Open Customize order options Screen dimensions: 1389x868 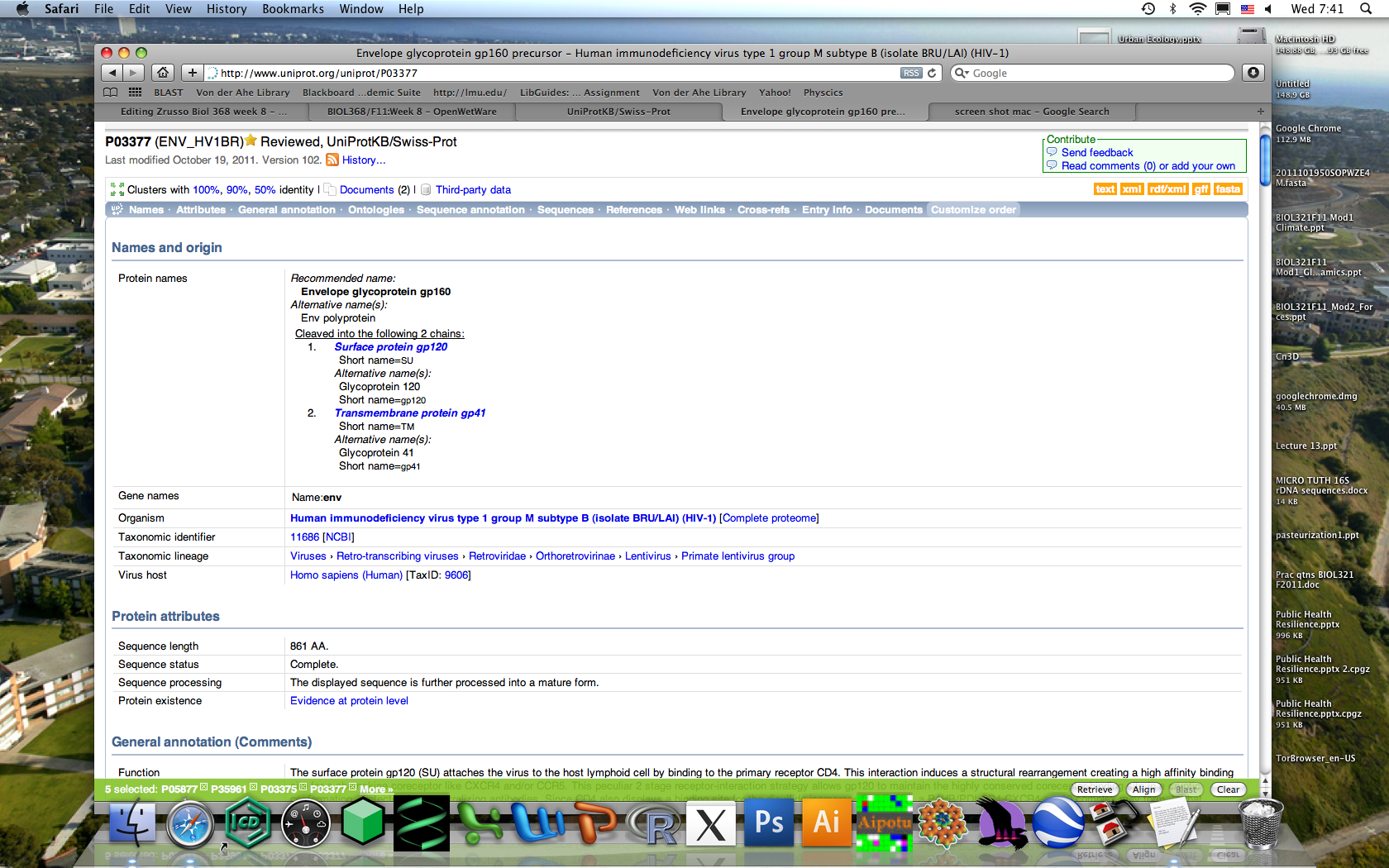pos(973,210)
